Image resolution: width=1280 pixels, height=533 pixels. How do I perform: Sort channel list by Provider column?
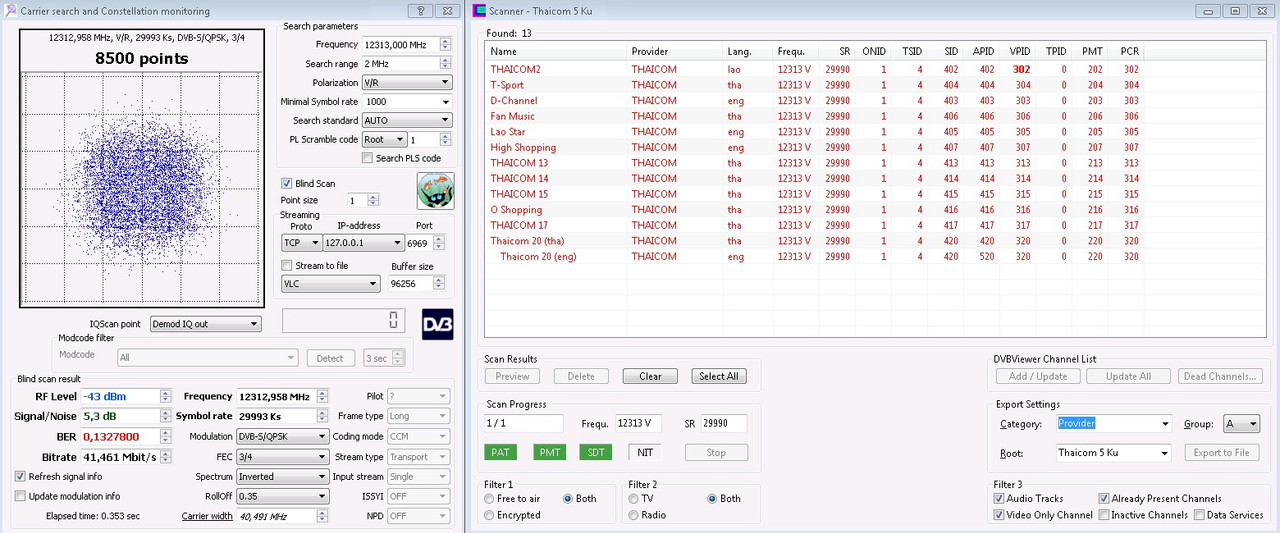[674, 51]
